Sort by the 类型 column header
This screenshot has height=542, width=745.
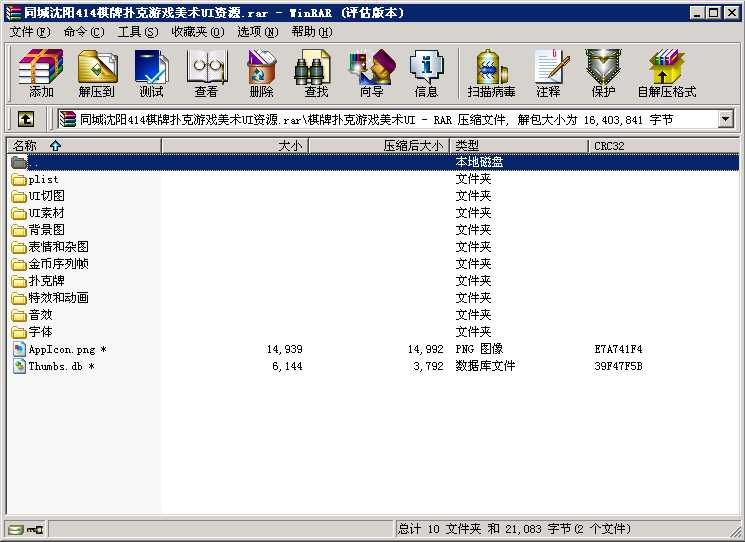519,146
